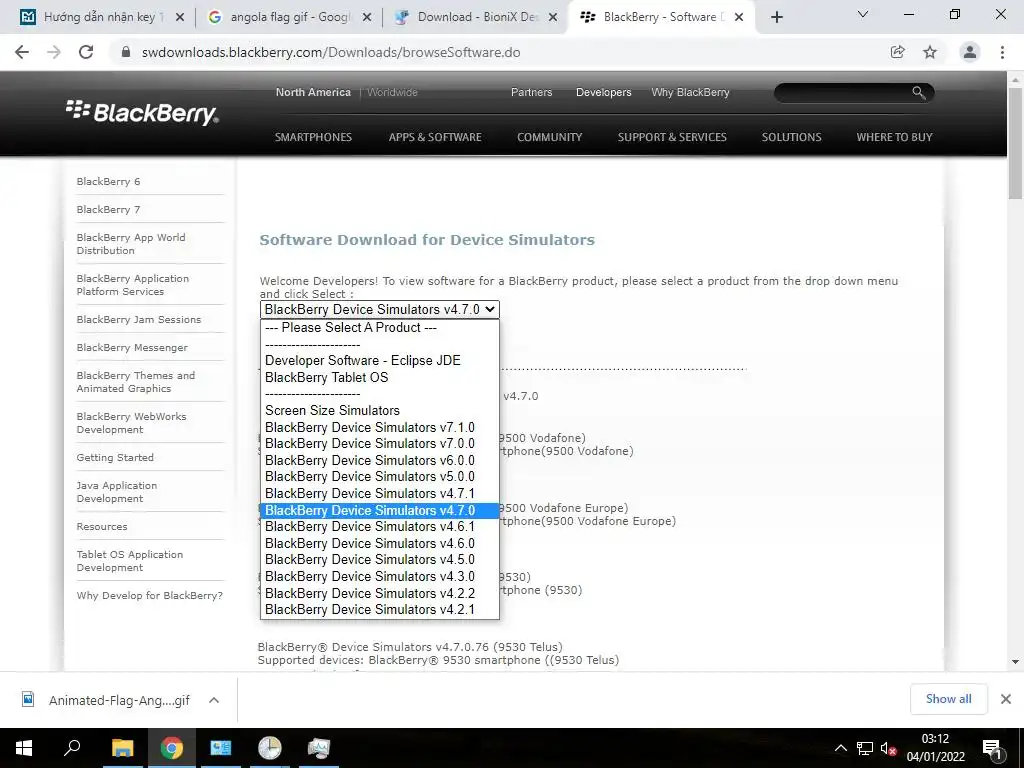Image resolution: width=1024 pixels, height=768 pixels.
Task: Click the BlackBerry logo
Action: pyautogui.click(x=142, y=112)
